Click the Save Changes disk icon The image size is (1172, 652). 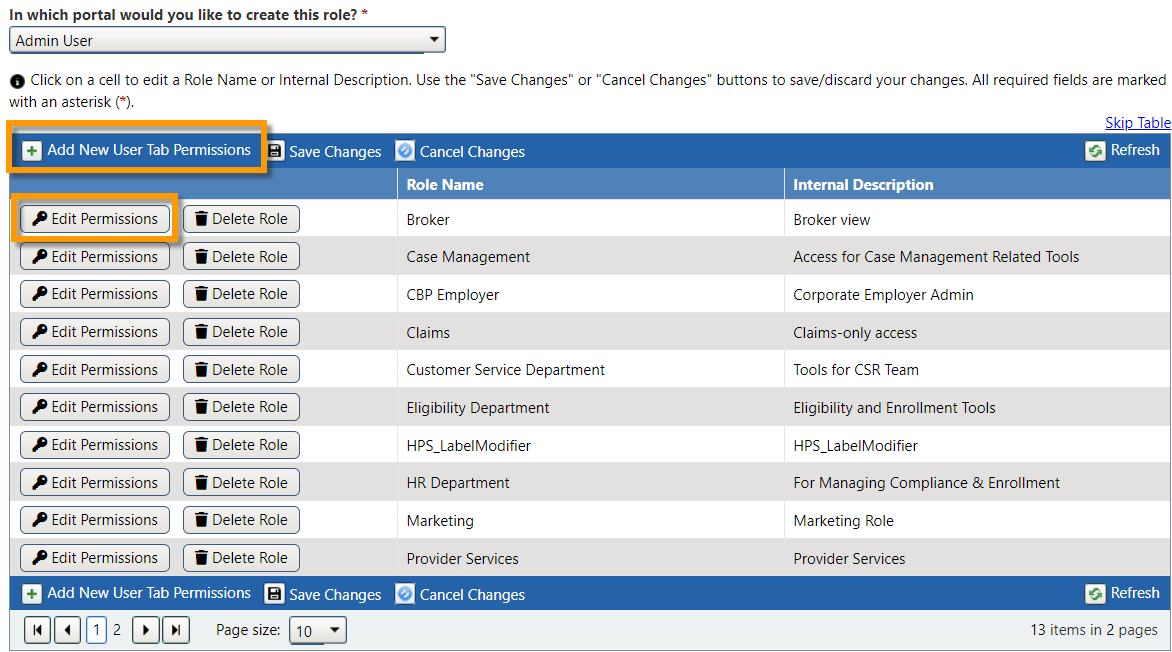275,151
